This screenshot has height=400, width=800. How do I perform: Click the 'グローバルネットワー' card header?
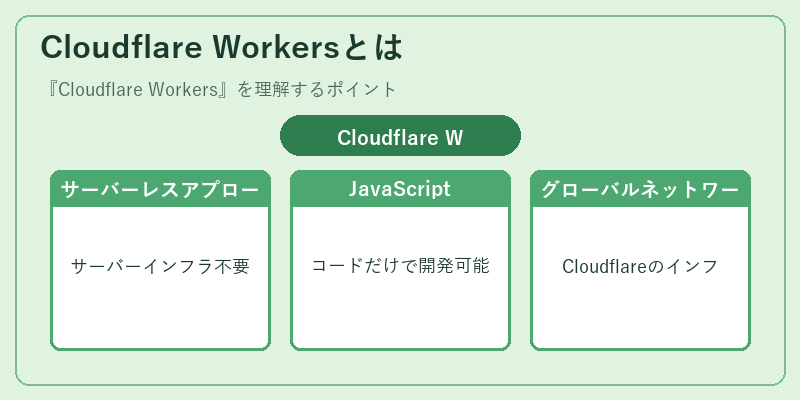coord(640,189)
